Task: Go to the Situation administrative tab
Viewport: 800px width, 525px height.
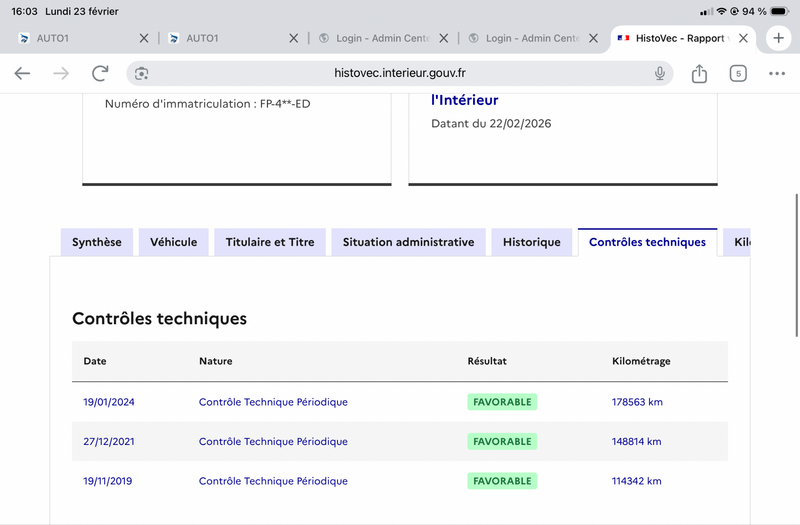Action: [408, 242]
